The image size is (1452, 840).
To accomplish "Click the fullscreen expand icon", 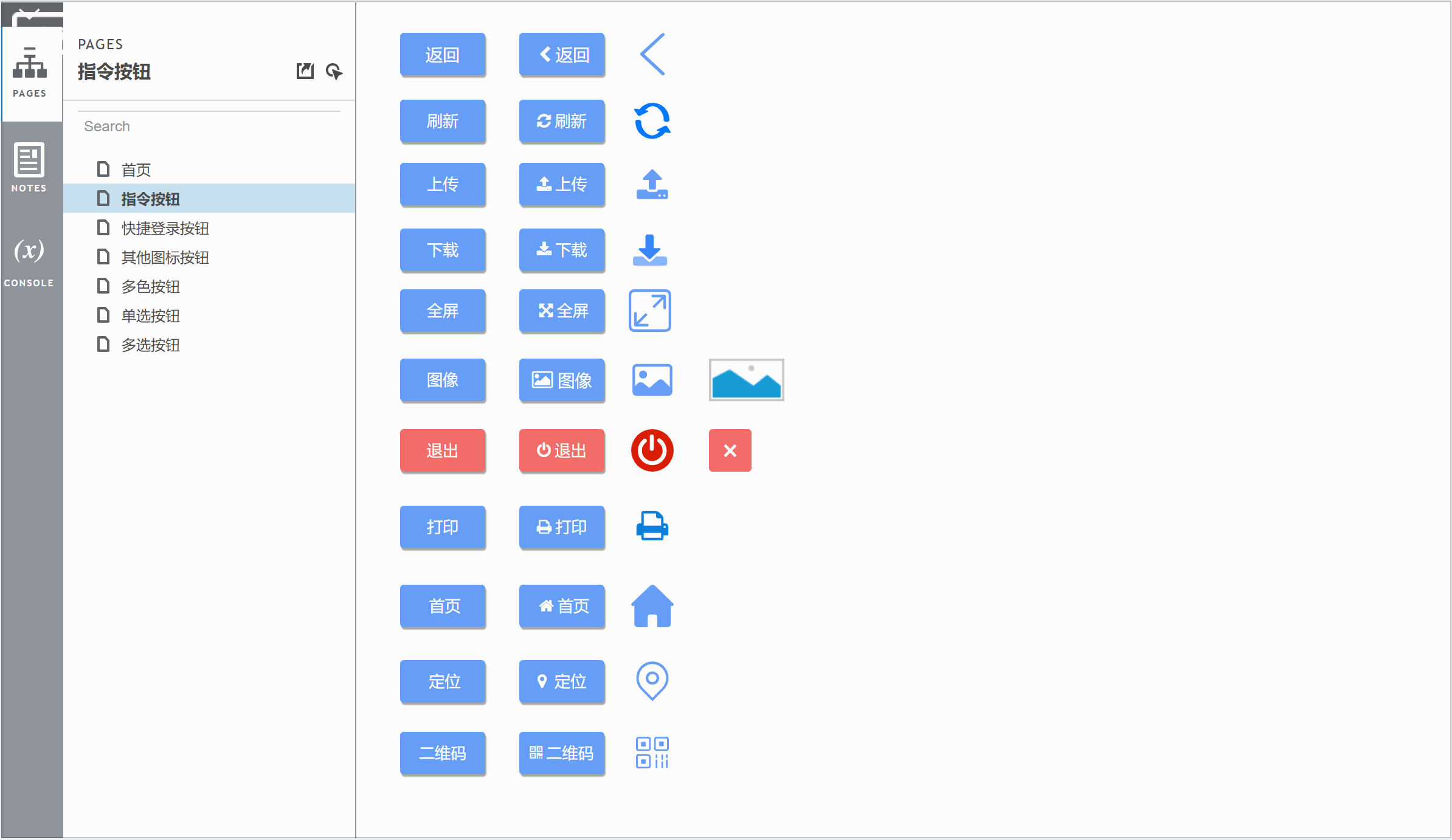I will click(651, 312).
